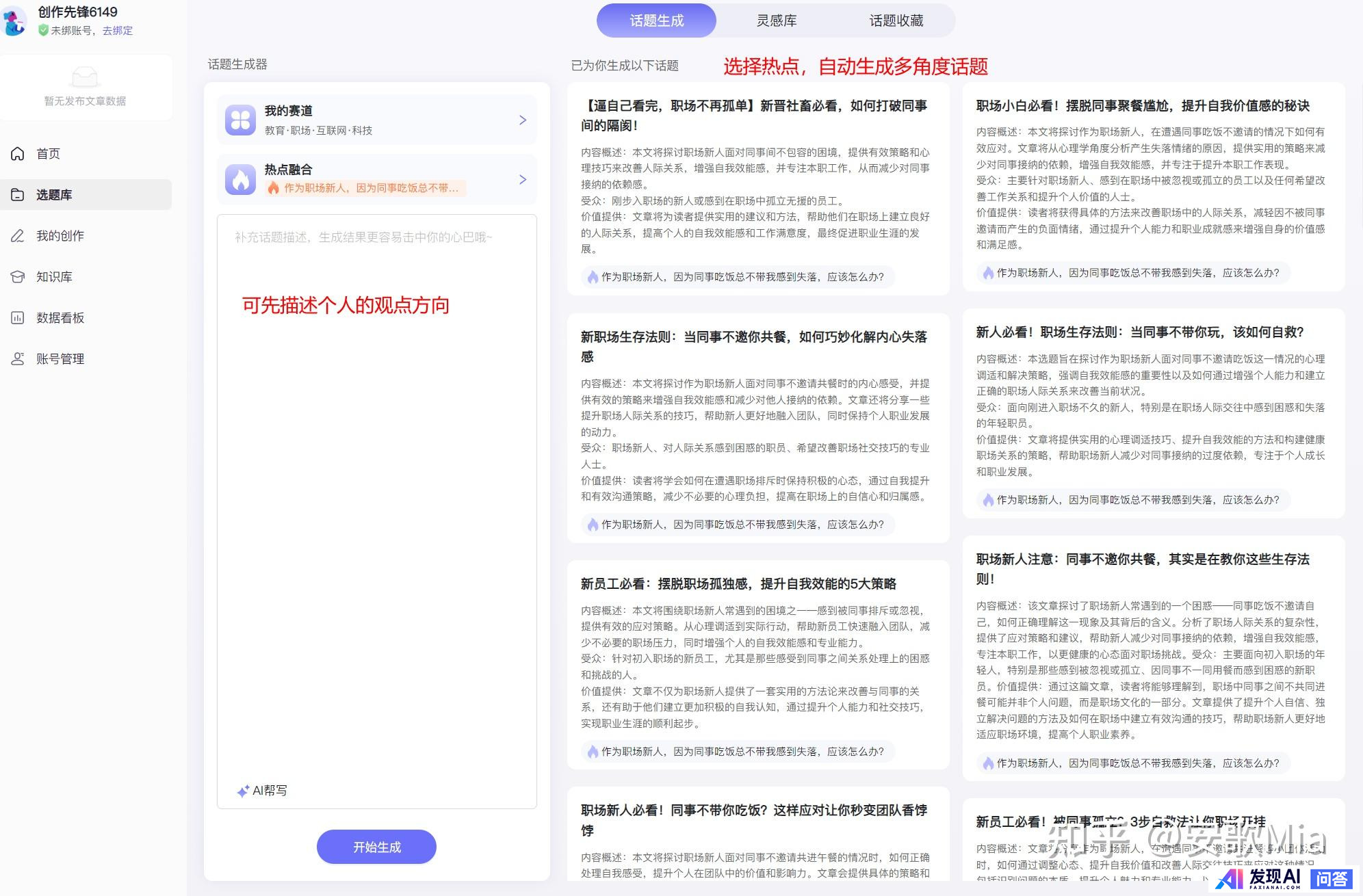The image size is (1363, 896).
Task: Click the AI帮写 sparkle icon
Action: tap(243, 791)
